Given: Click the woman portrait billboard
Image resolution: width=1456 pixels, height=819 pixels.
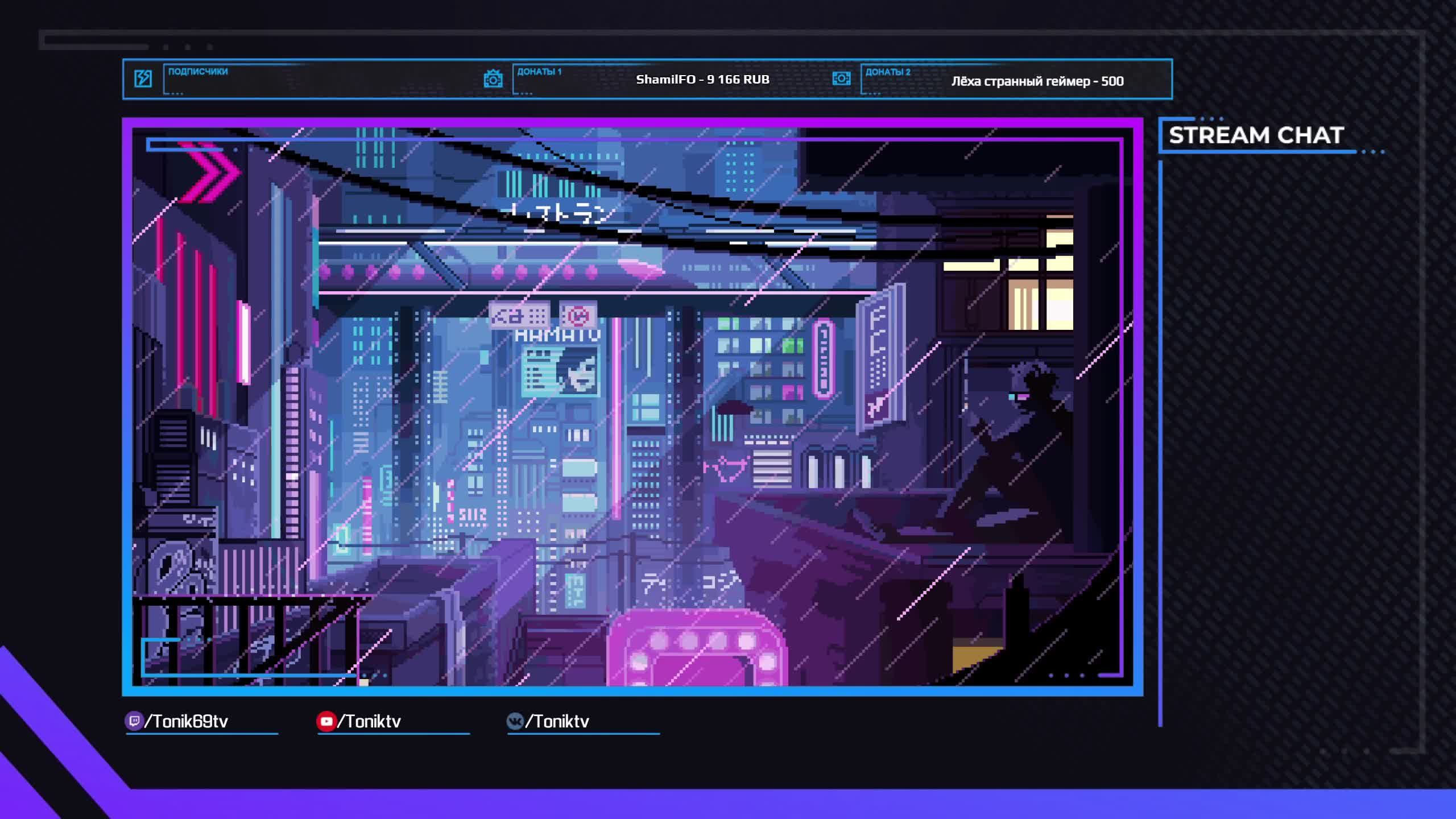Looking at the screenshot, I should [x=561, y=372].
